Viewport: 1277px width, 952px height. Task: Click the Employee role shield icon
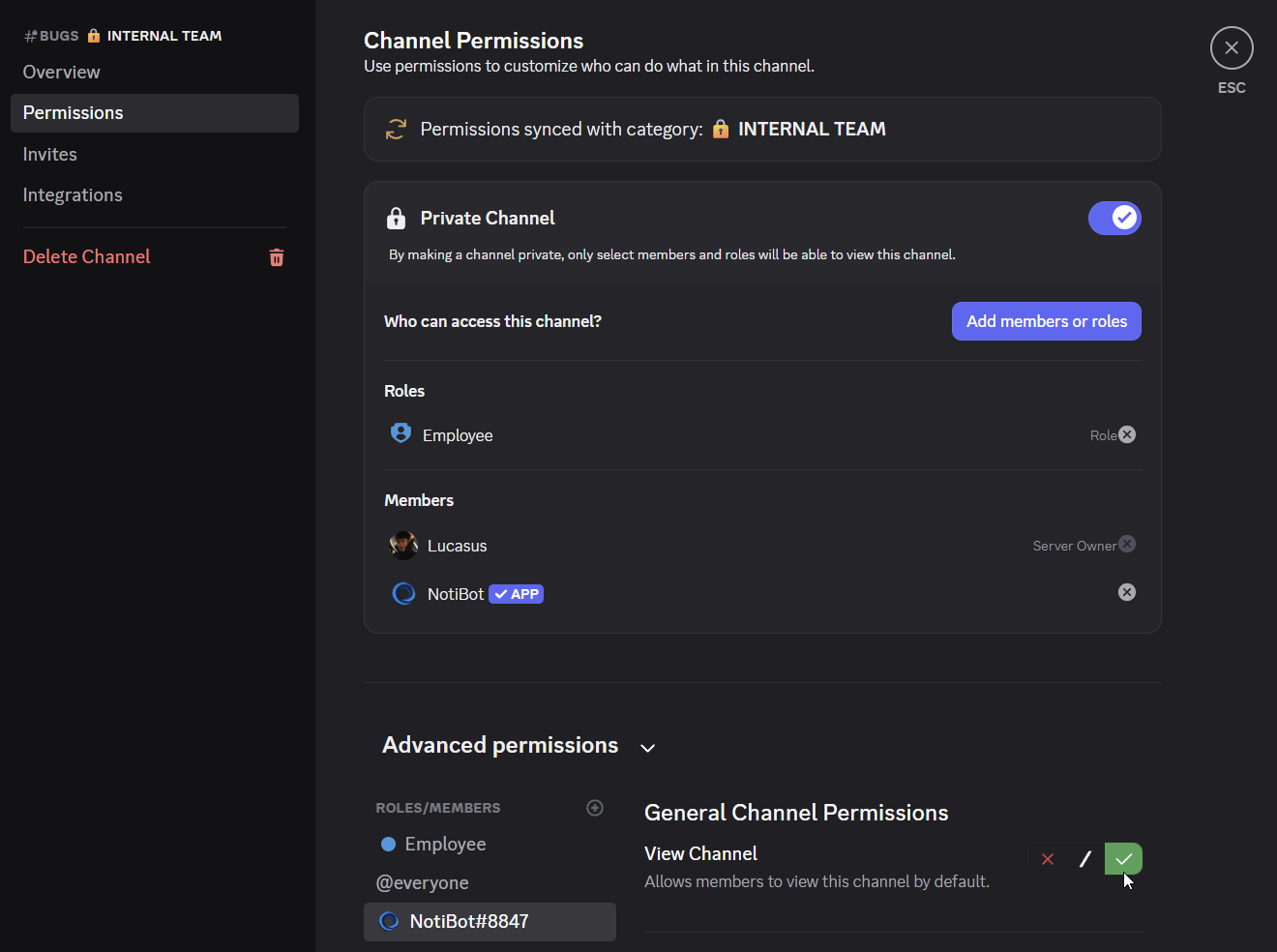click(x=401, y=433)
